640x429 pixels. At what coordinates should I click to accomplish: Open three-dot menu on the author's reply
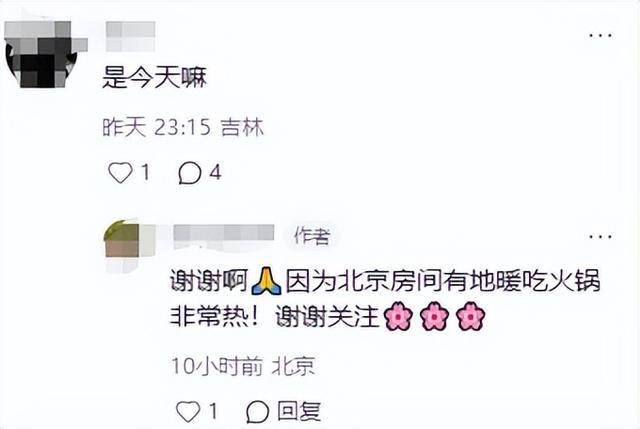(600, 236)
